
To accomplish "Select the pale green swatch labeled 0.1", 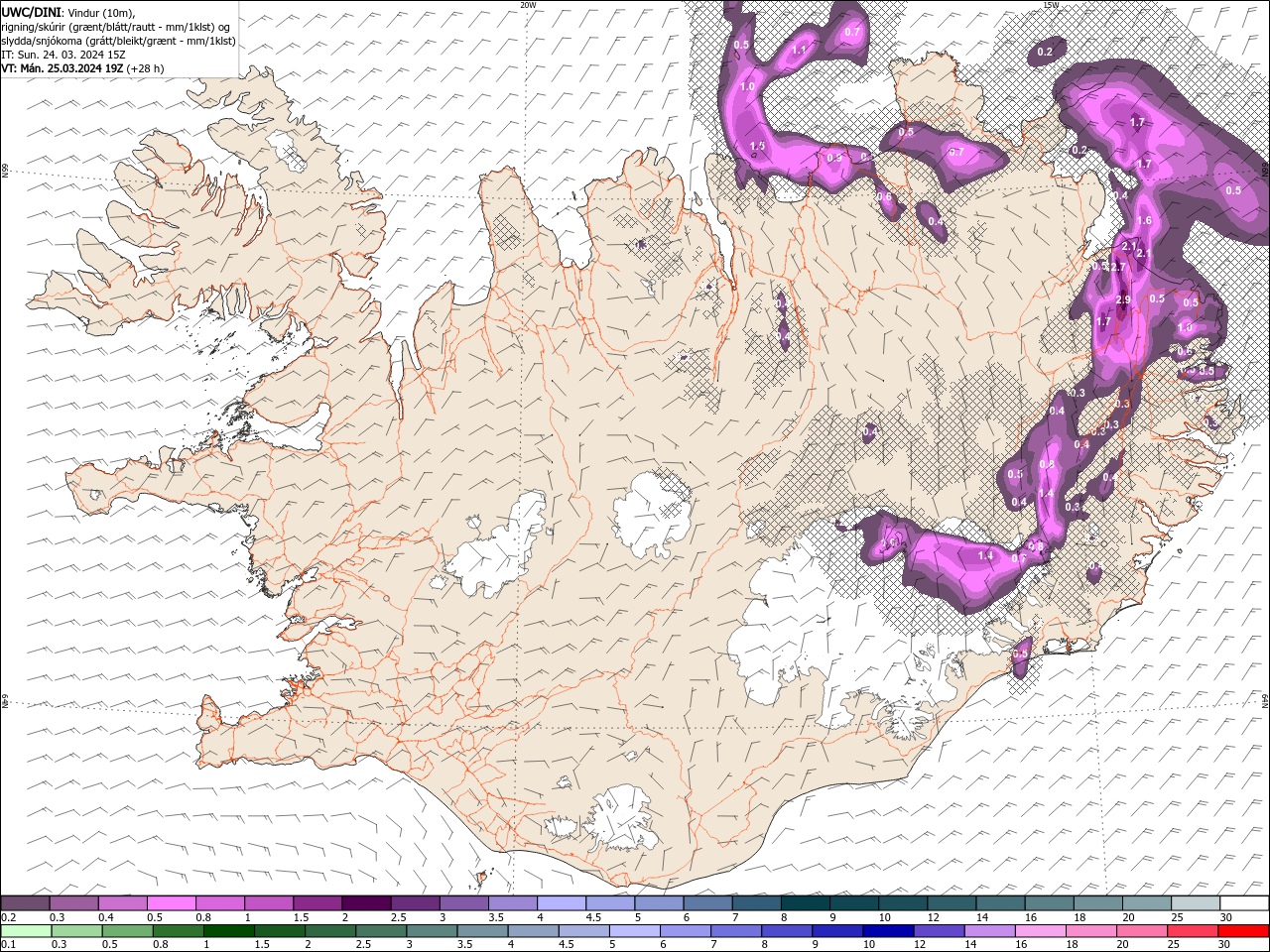I will point(26,931).
